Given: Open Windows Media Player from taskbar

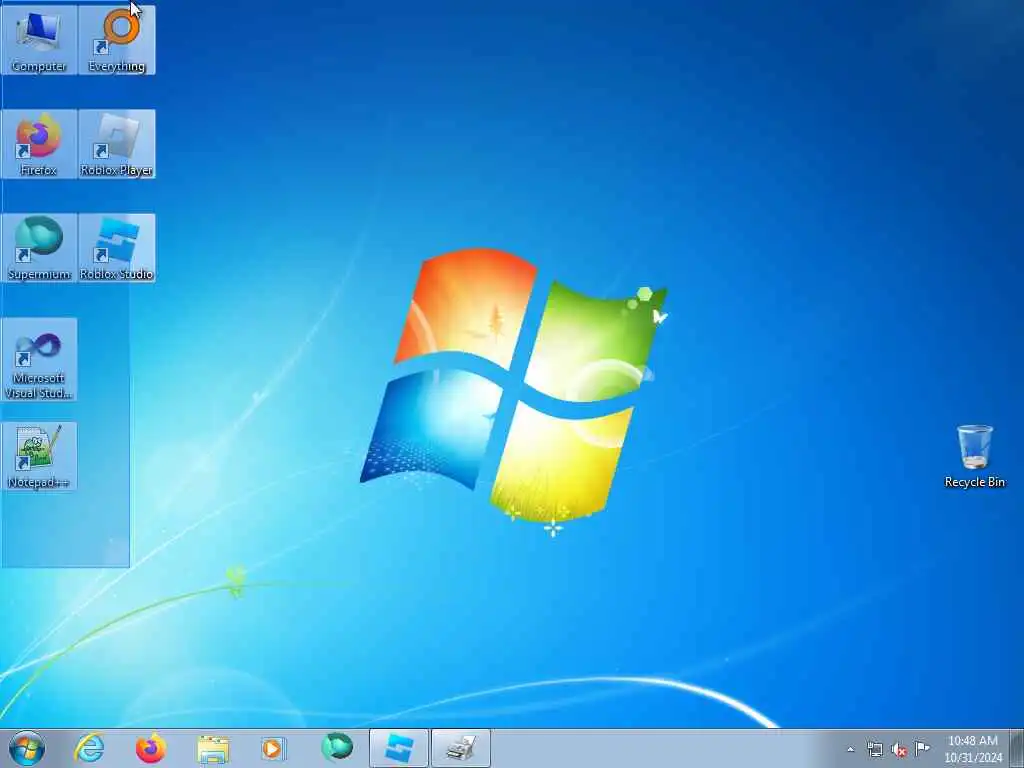Looking at the screenshot, I should pos(274,748).
